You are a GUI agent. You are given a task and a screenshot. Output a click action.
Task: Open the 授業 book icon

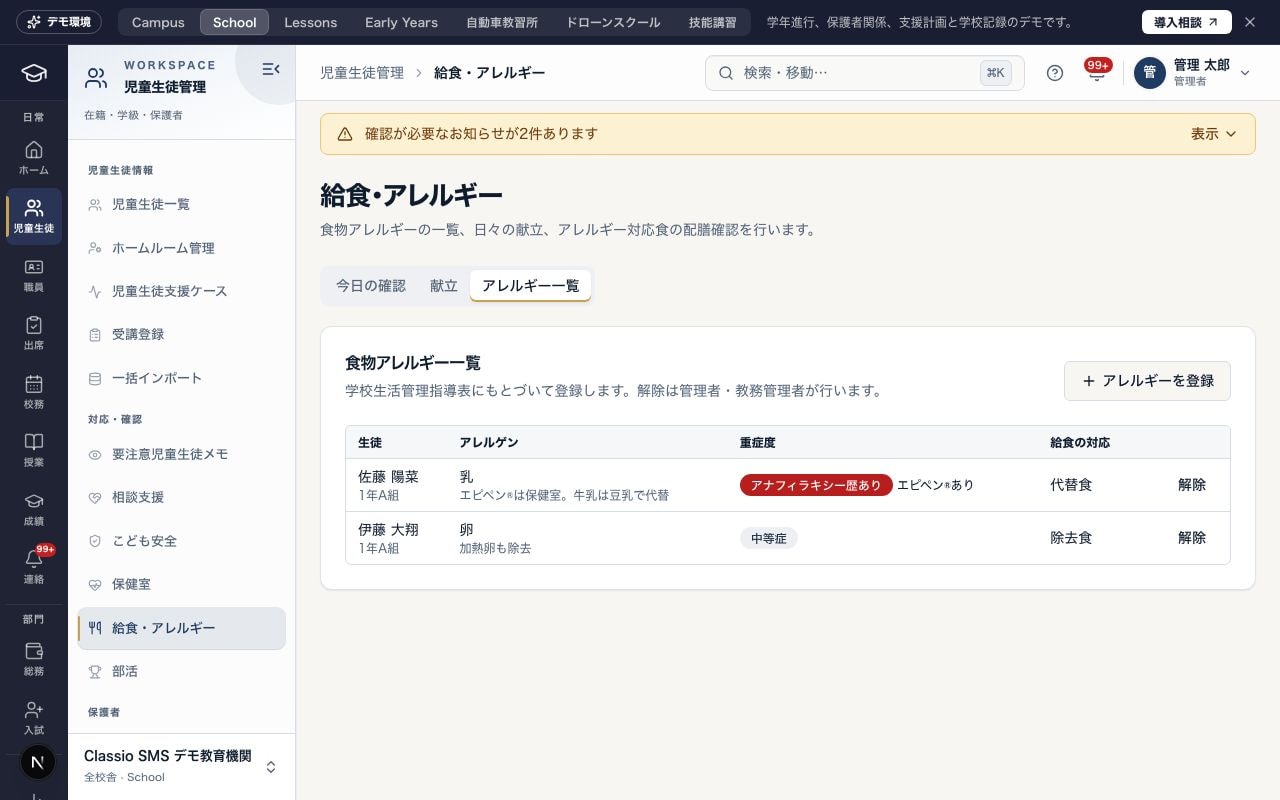pos(33,450)
